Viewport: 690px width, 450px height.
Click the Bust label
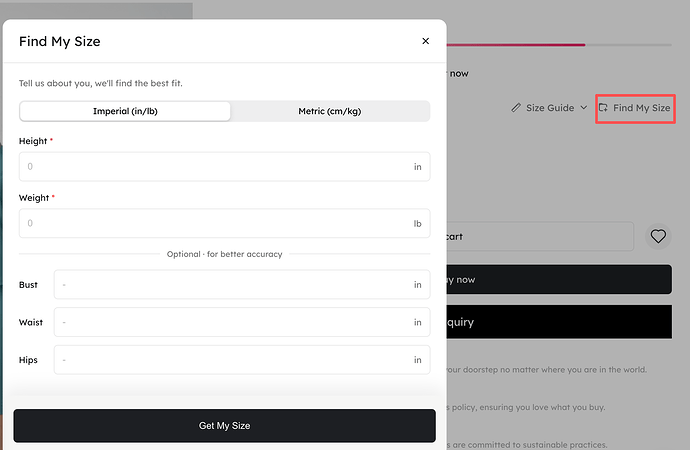(x=28, y=285)
